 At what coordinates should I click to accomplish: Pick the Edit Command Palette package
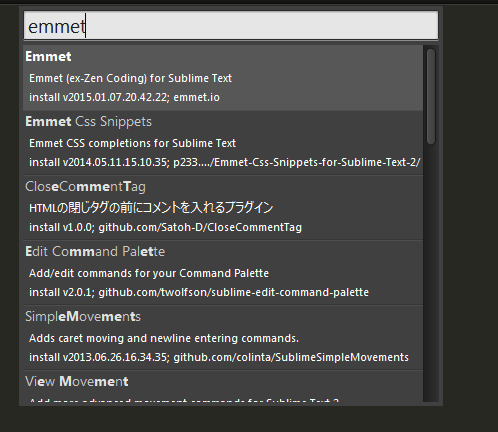[x=223, y=273]
